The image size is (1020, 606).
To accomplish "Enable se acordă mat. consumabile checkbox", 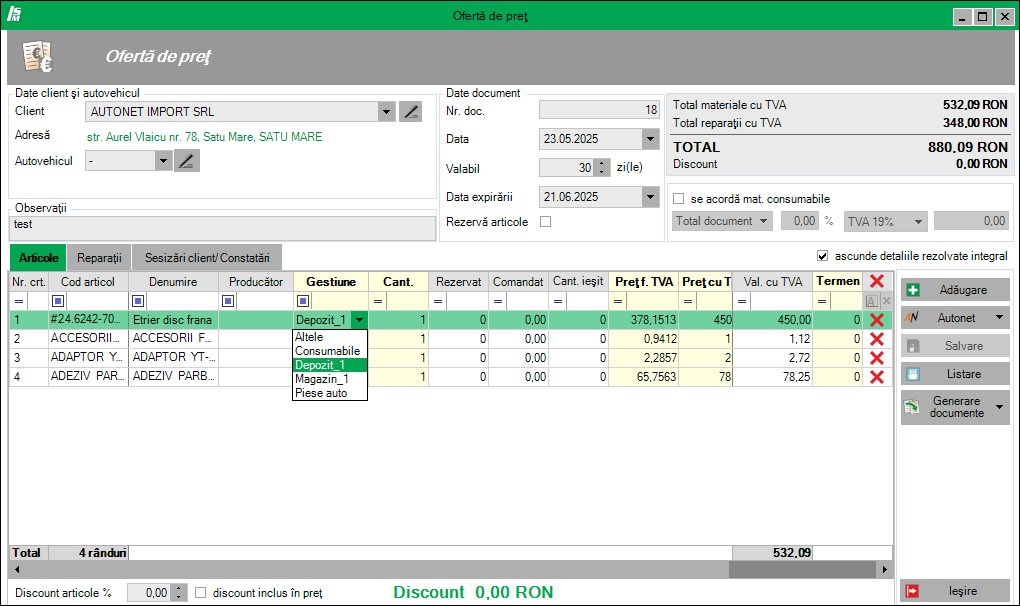I will [678, 199].
